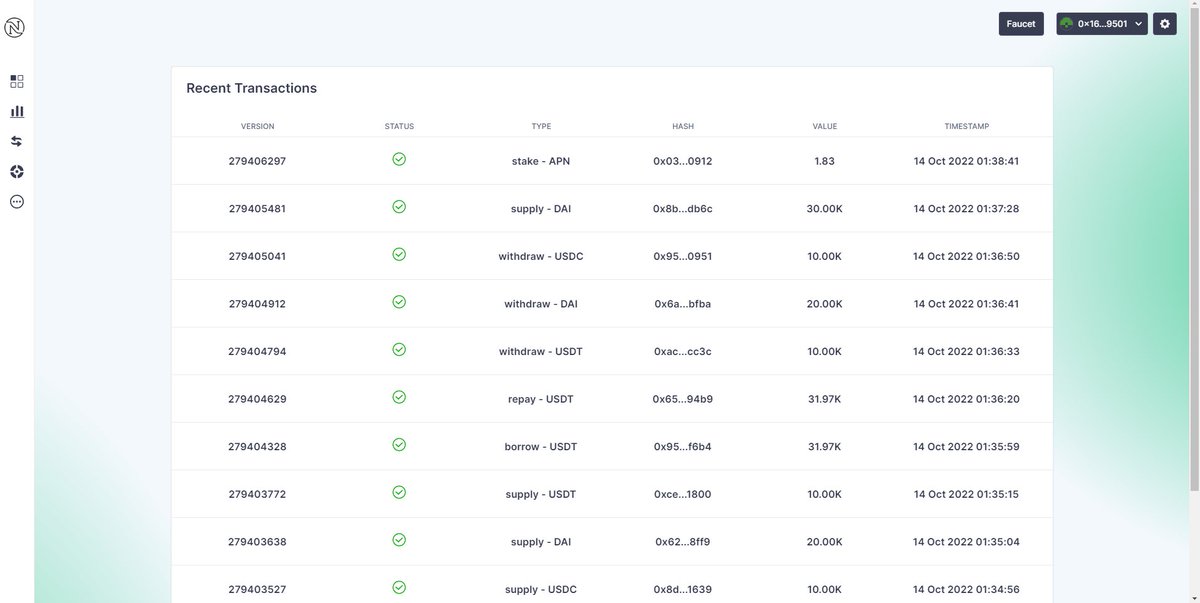1200x603 pixels.
Task: Click the wallet avatar icon
Action: tap(1067, 24)
